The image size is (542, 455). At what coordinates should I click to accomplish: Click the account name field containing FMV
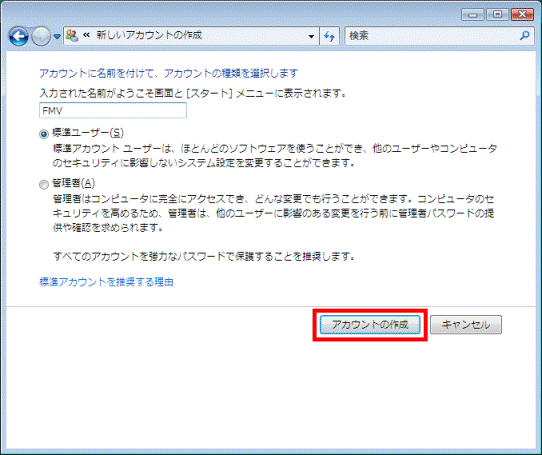[x=113, y=110]
